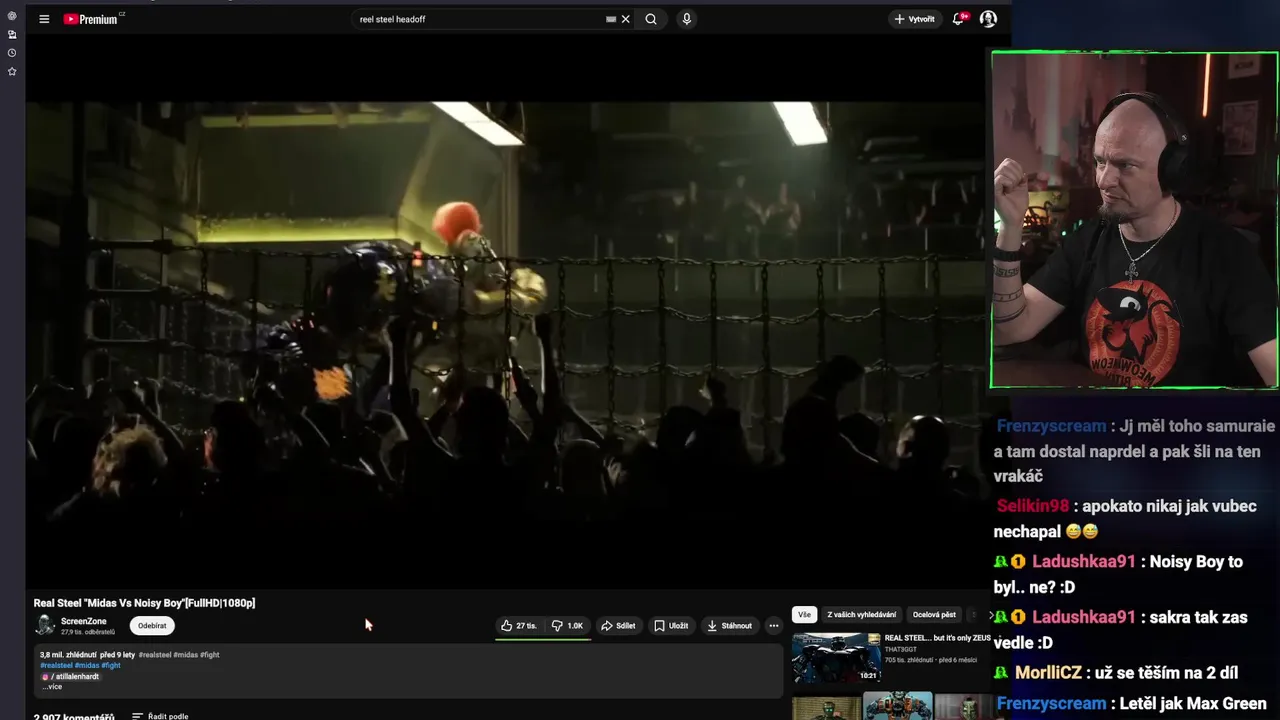The image size is (1280, 720).
Task: Select the 'Z vašich vyhledávání' chip
Action: point(861,614)
